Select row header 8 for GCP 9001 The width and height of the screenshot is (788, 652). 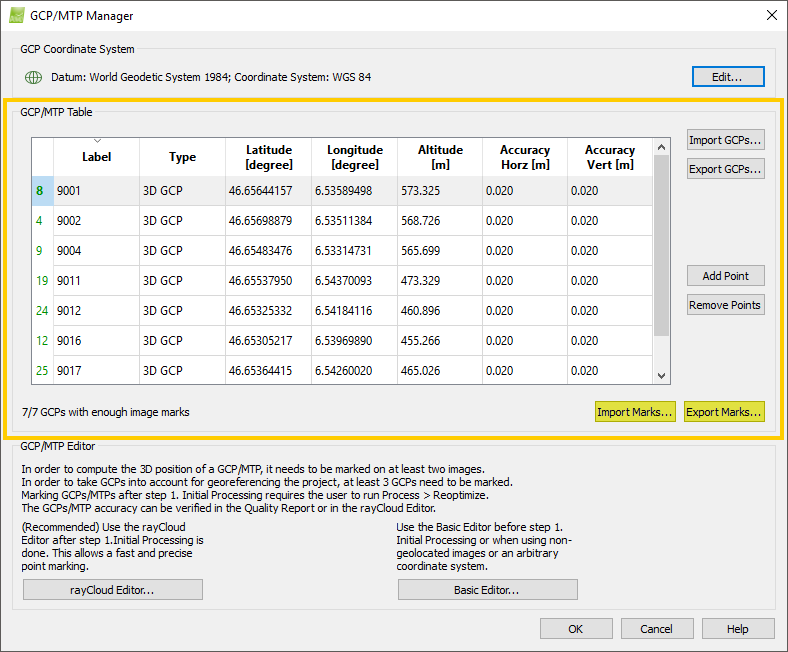40,191
